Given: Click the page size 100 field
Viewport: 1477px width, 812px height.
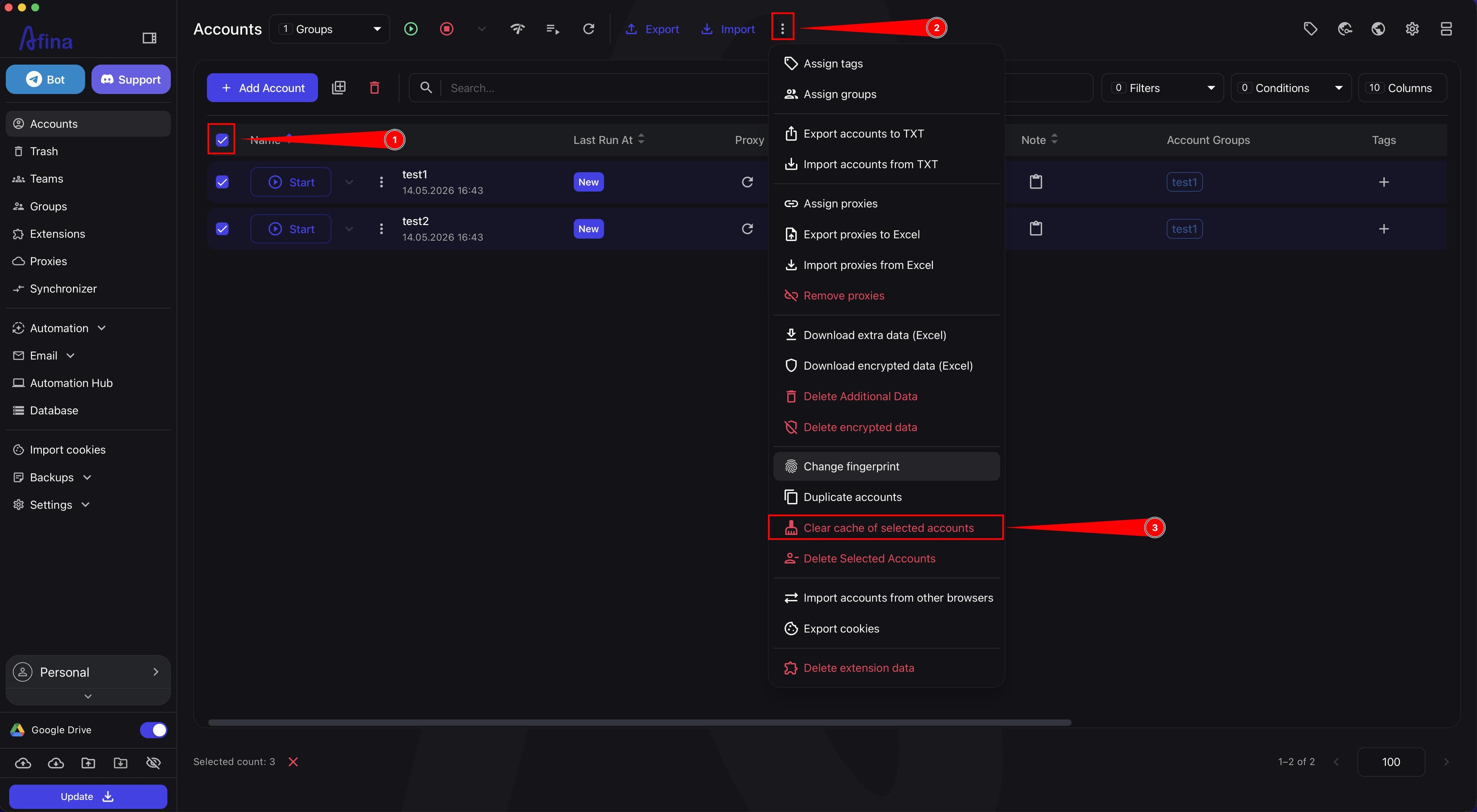Looking at the screenshot, I should [x=1390, y=762].
